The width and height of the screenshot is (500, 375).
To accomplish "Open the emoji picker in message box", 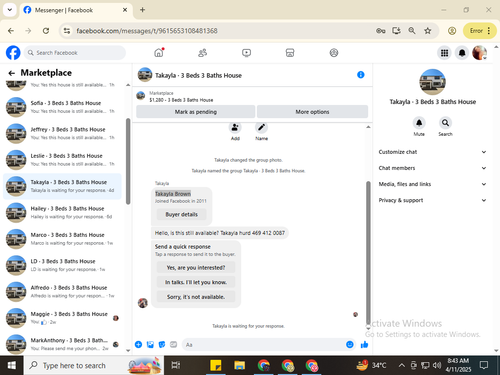I will [x=350, y=344].
